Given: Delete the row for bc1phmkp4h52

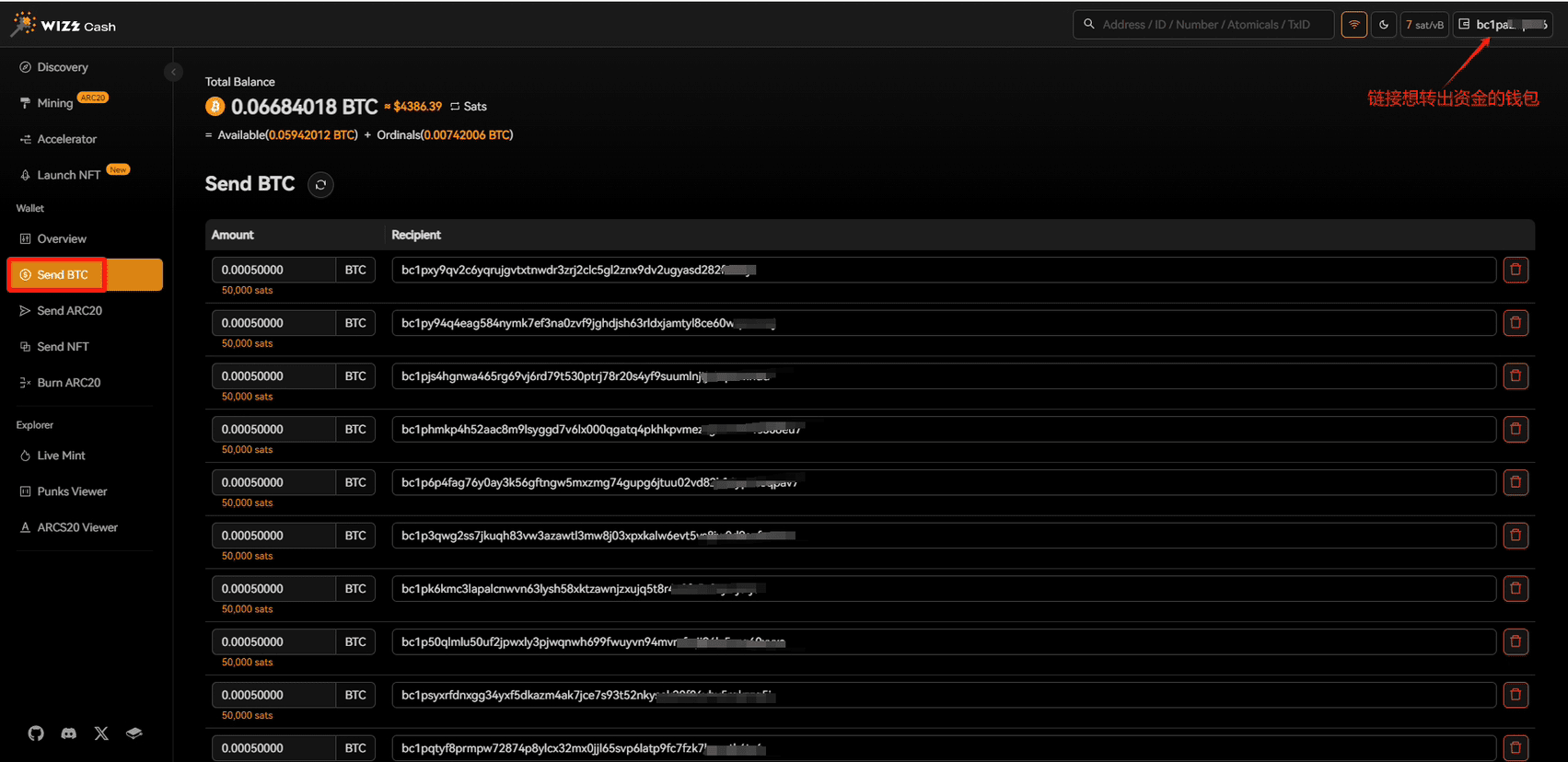Looking at the screenshot, I should point(1516,429).
